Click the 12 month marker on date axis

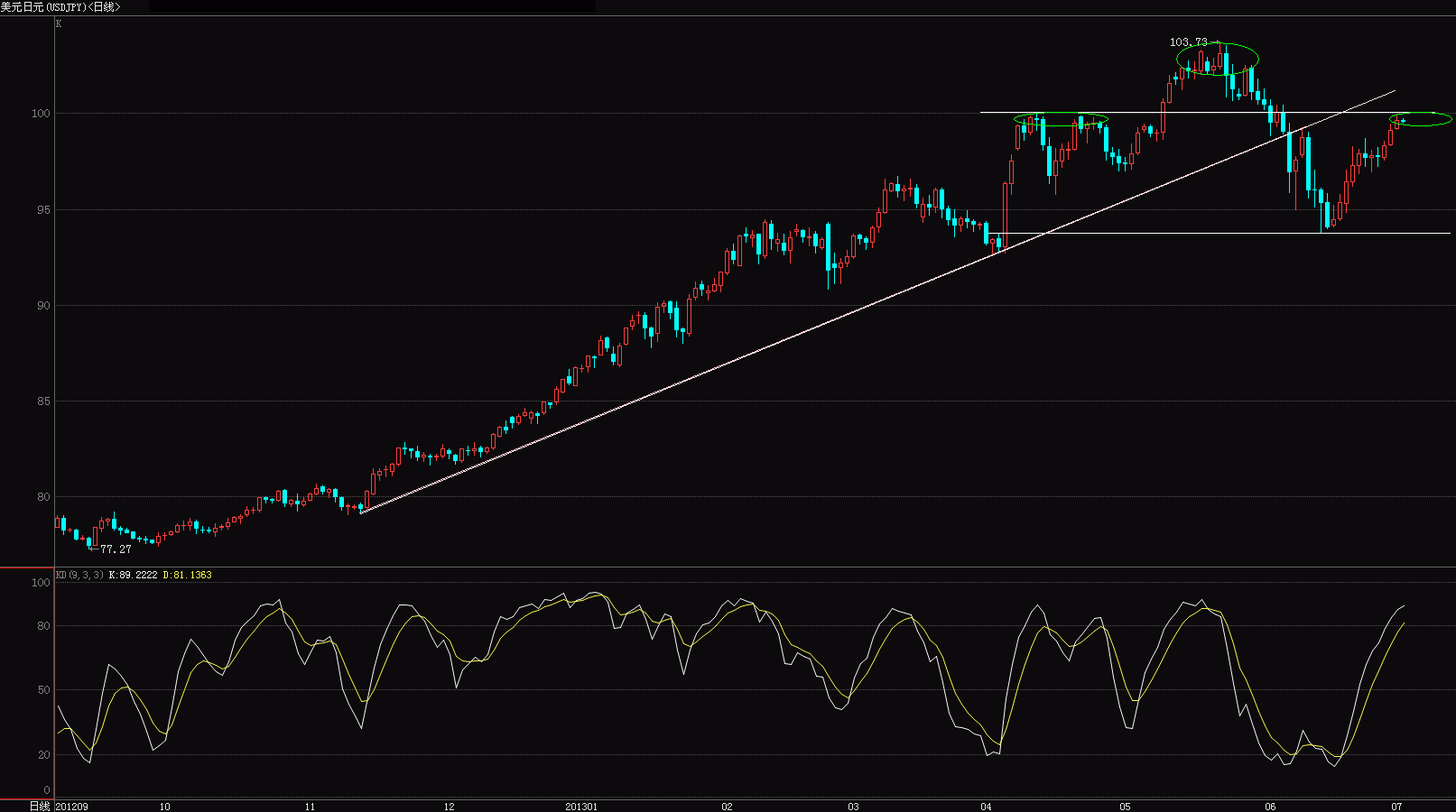(449, 807)
